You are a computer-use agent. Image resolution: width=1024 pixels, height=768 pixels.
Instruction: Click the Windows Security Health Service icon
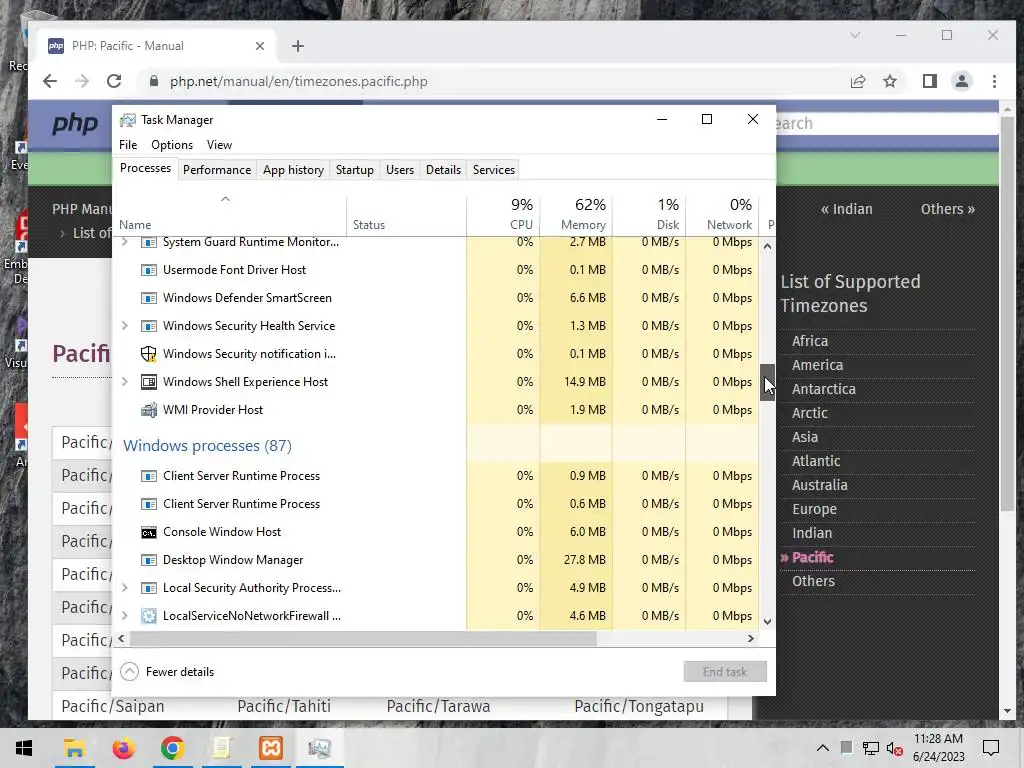coord(149,326)
